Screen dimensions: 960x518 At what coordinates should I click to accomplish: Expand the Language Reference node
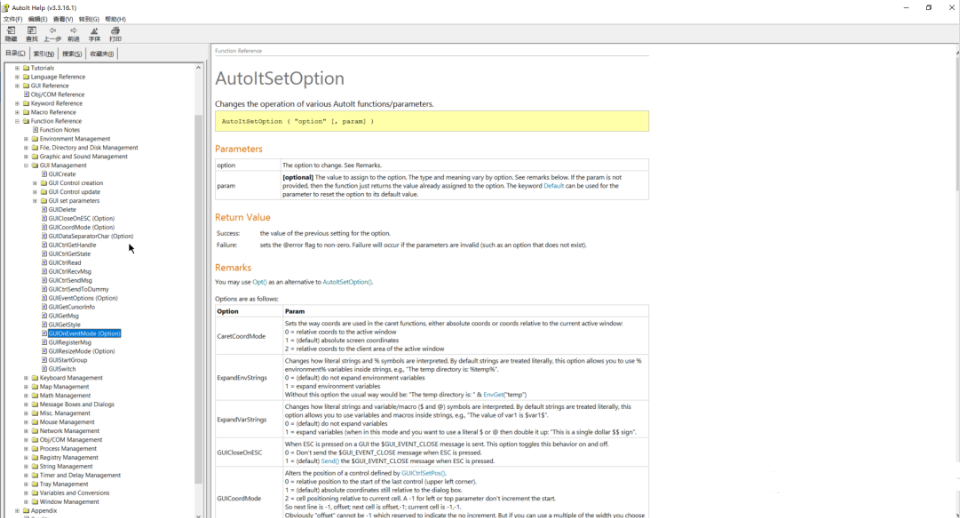17,77
